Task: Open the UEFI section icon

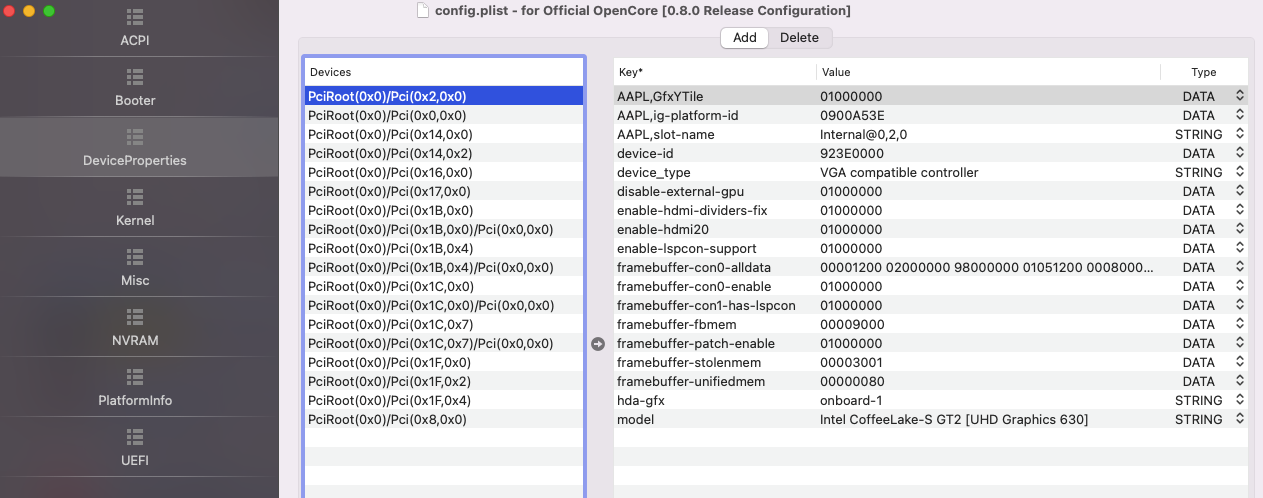Action: click(135, 437)
